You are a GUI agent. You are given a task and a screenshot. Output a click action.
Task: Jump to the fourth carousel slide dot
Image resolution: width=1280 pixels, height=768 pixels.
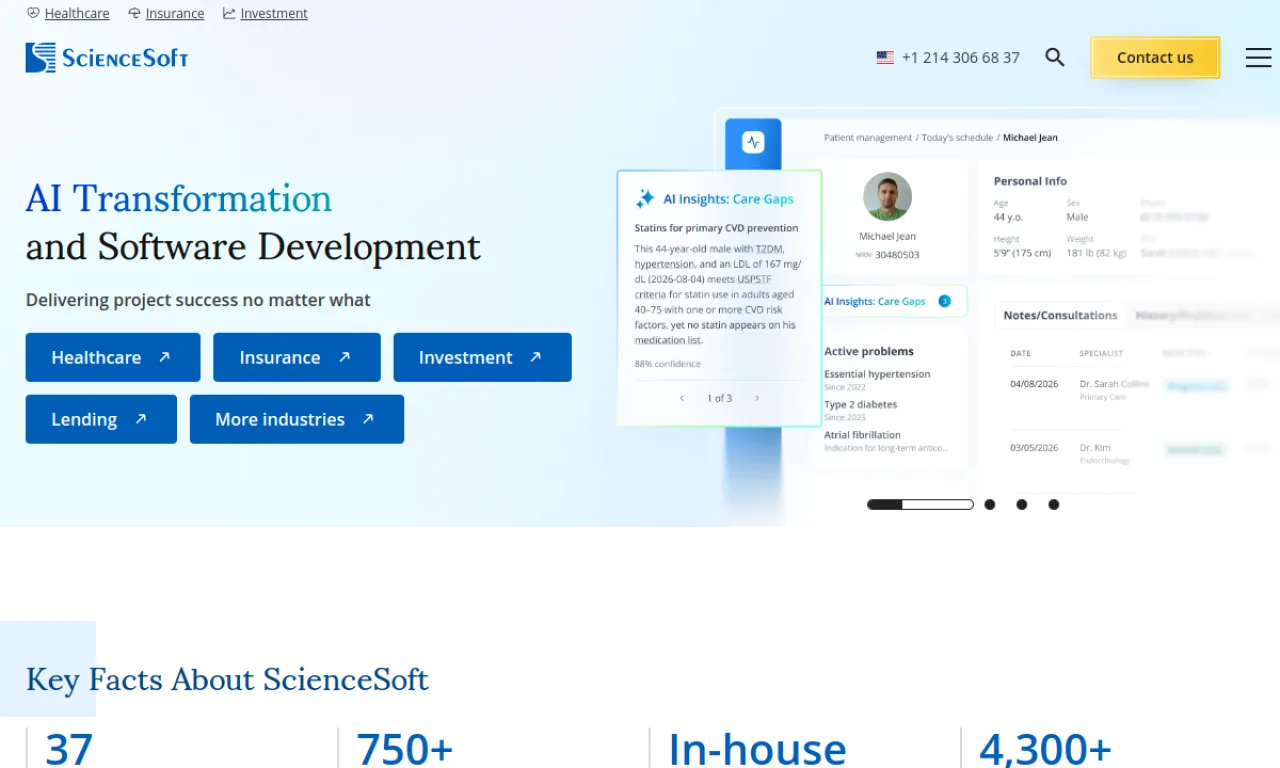tap(1054, 505)
